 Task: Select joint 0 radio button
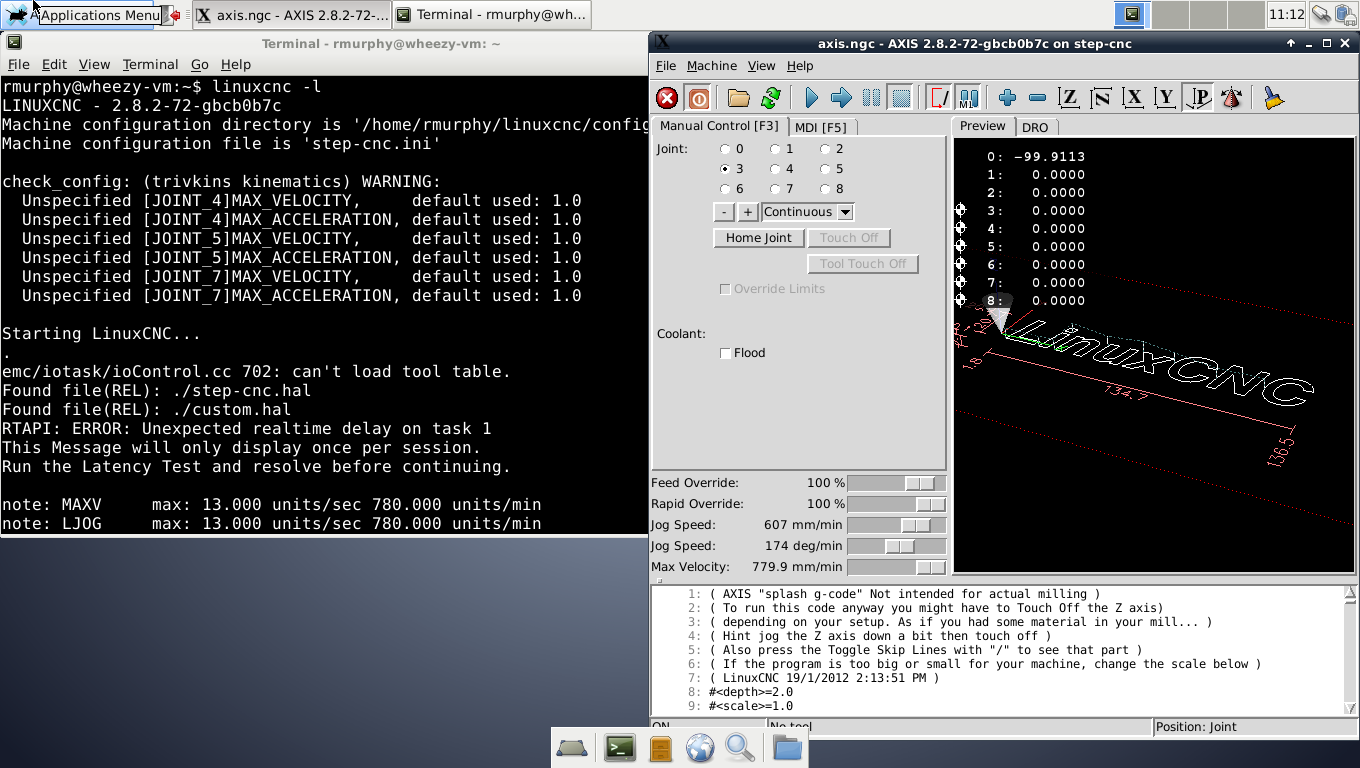point(725,149)
